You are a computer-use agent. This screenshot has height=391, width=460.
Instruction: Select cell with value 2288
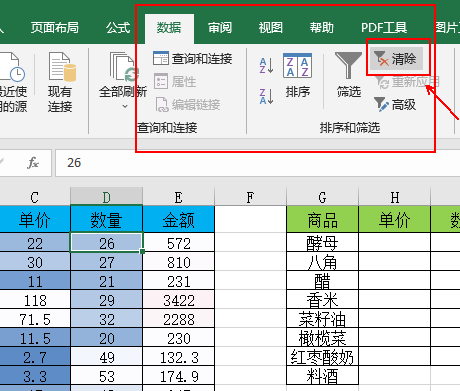(179, 319)
